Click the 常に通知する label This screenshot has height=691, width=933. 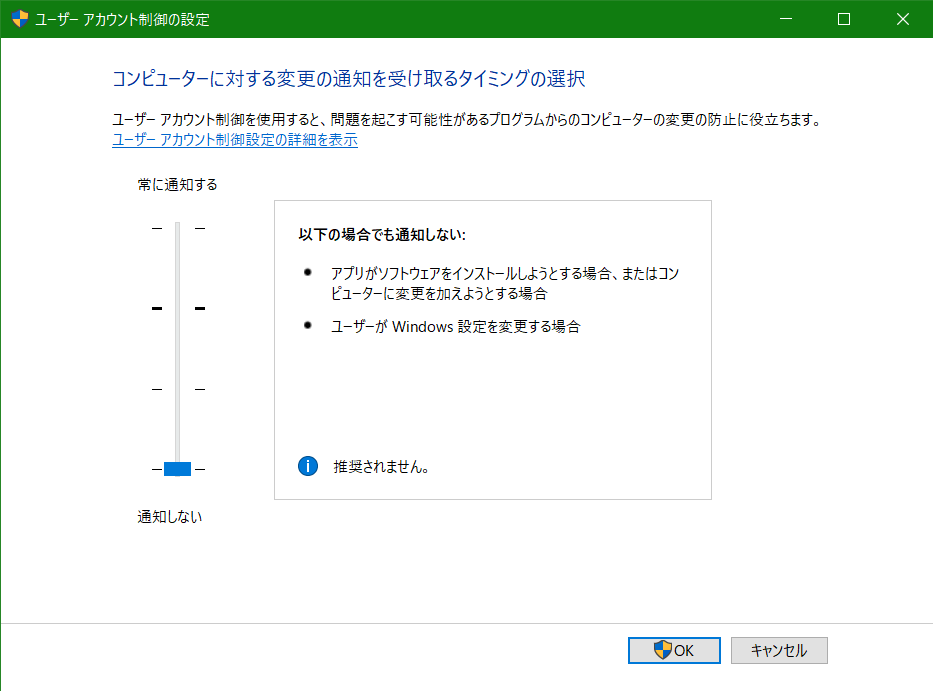(177, 185)
